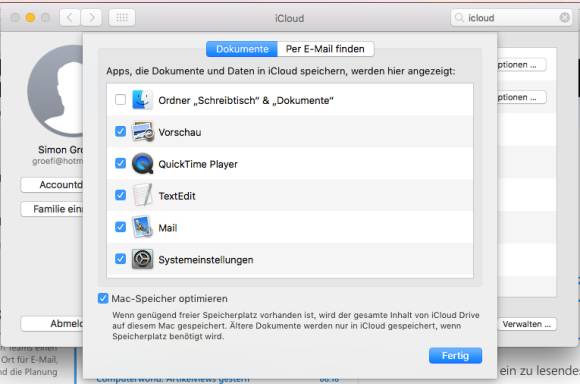Select the Dokumente tab
This screenshot has height=384, width=580.
pyautogui.click(x=242, y=49)
